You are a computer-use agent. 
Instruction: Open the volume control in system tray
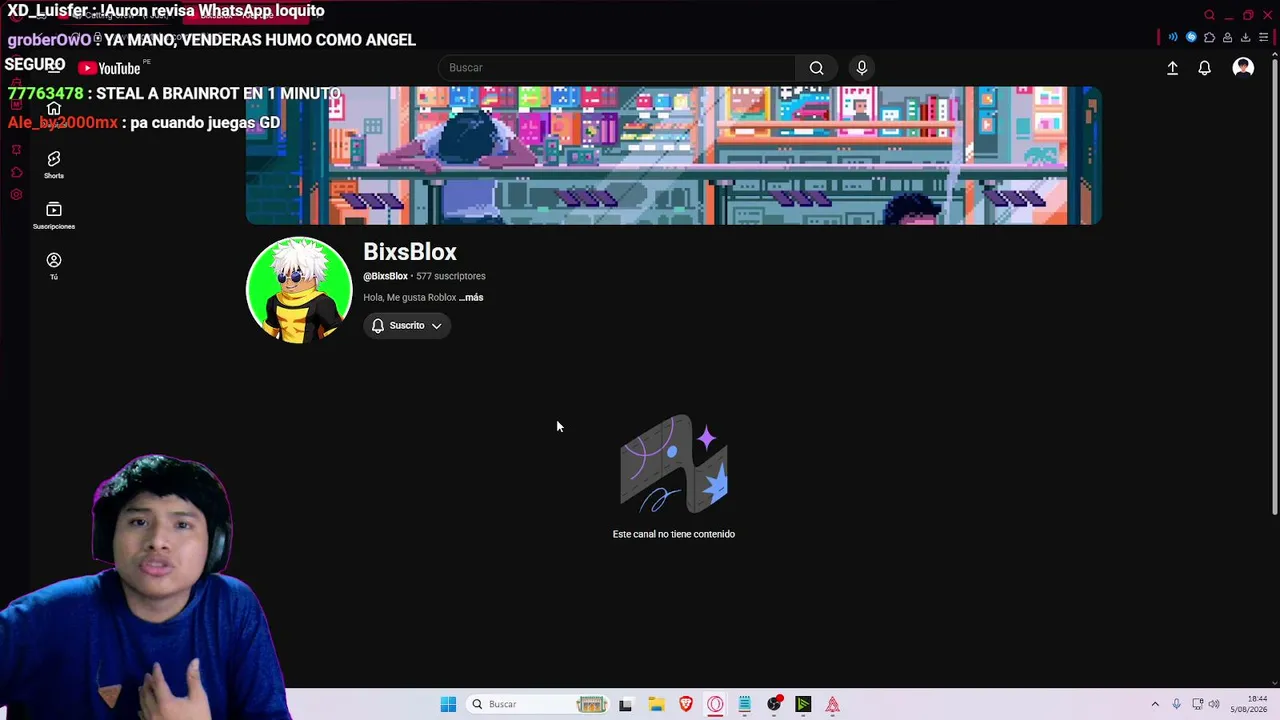(x=1214, y=704)
